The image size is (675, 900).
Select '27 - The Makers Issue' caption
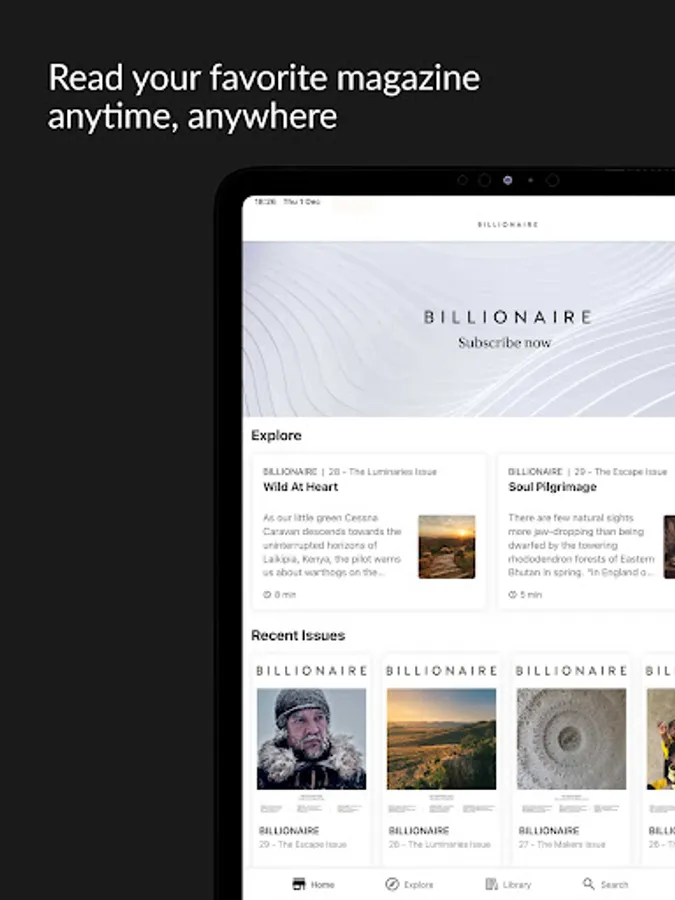point(562,844)
